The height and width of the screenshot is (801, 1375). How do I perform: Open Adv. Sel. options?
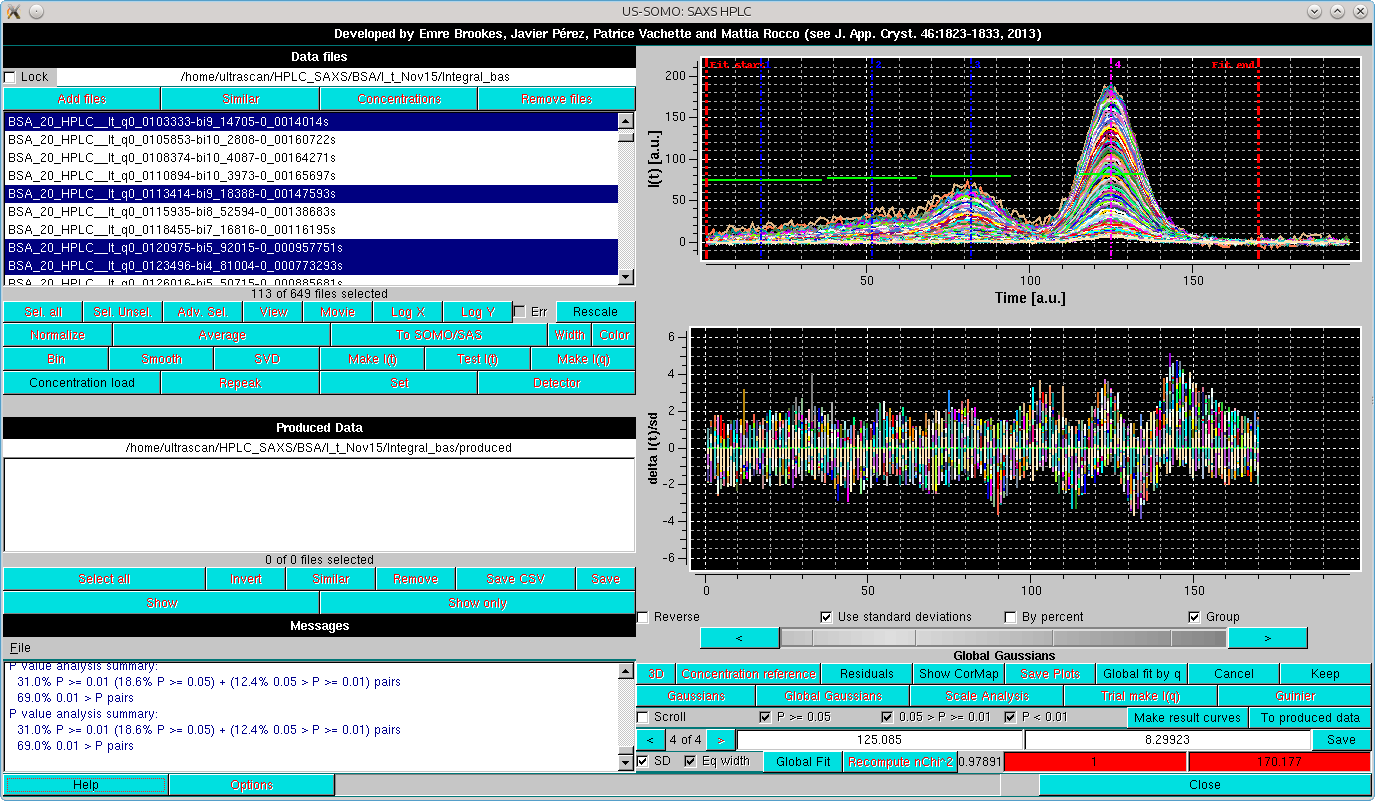click(x=203, y=312)
